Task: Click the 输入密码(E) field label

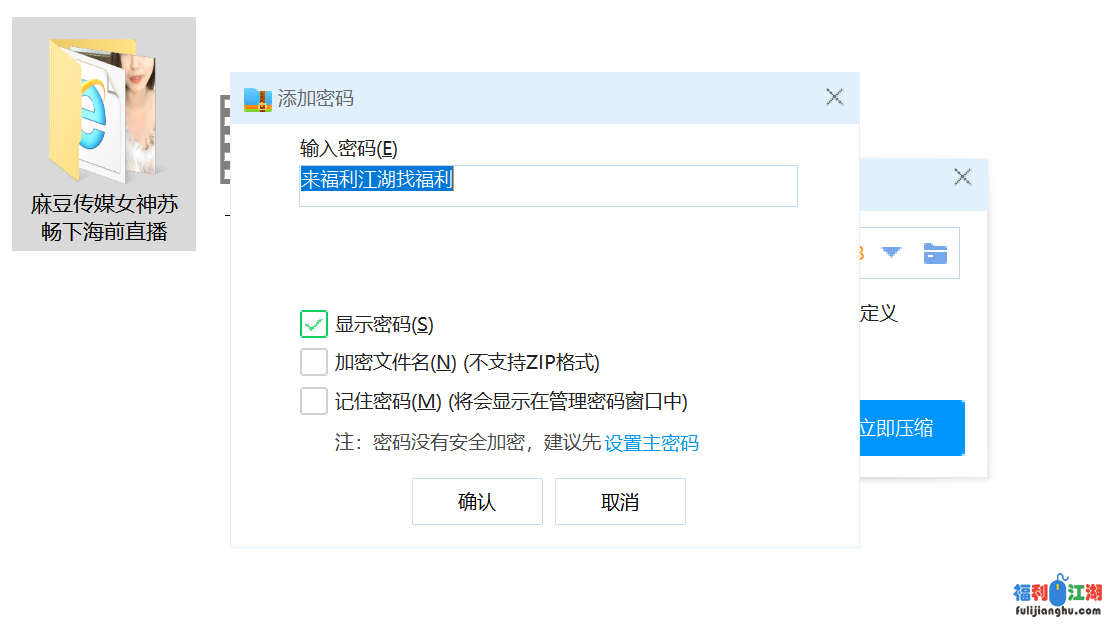Action: (x=348, y=149)
